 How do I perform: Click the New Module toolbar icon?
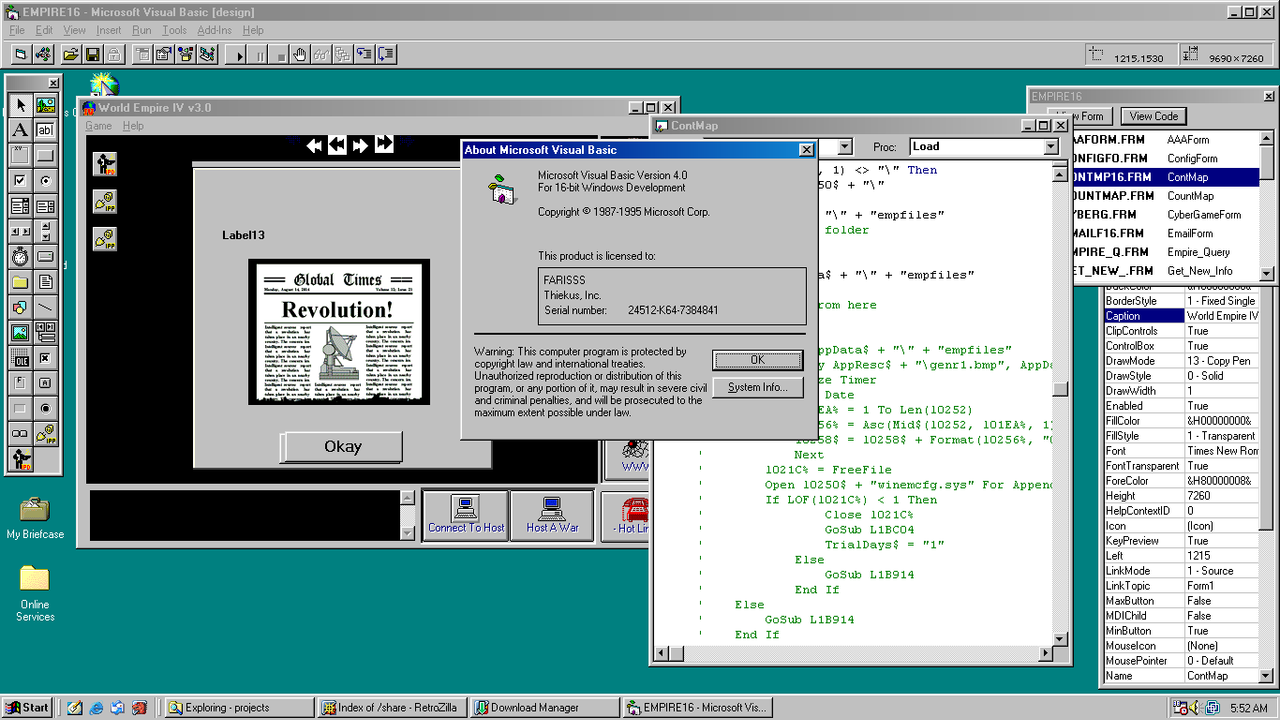(44, 54)
